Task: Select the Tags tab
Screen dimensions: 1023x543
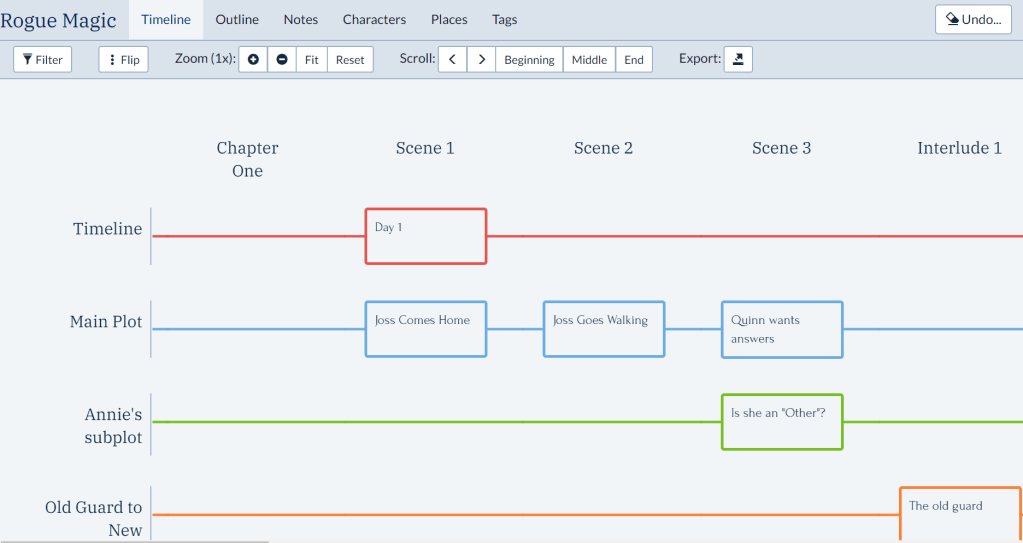Action: [x=505, y=20]
